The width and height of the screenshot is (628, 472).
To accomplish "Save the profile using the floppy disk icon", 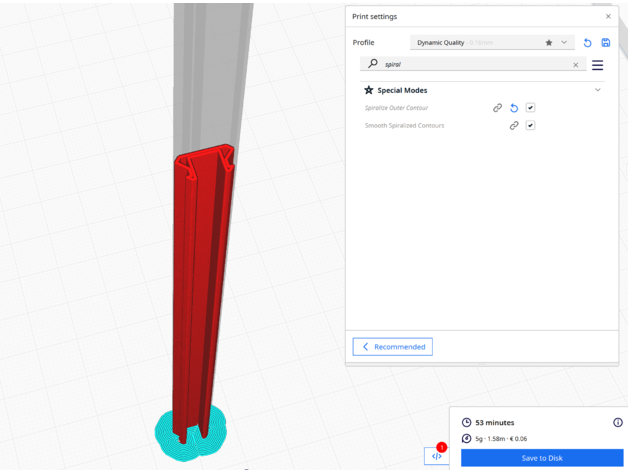I will (x=605, y=43).
